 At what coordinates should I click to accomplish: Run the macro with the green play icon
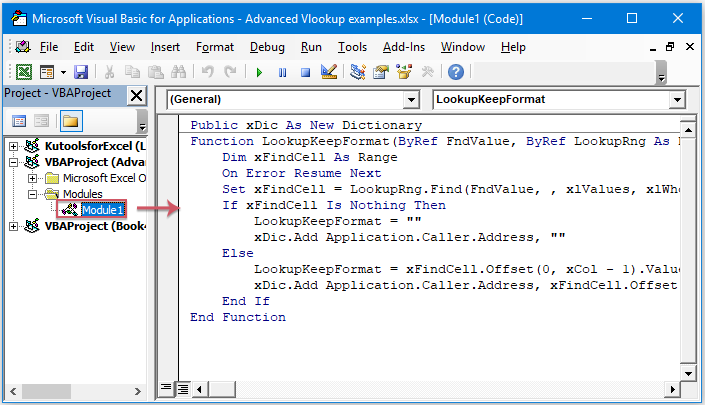coord(260,72)
